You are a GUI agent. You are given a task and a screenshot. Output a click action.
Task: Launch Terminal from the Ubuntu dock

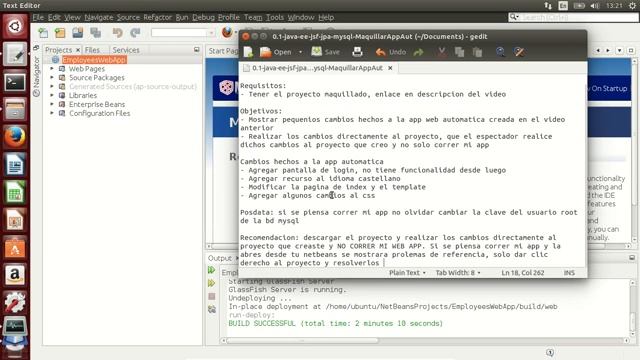[15, 82]
